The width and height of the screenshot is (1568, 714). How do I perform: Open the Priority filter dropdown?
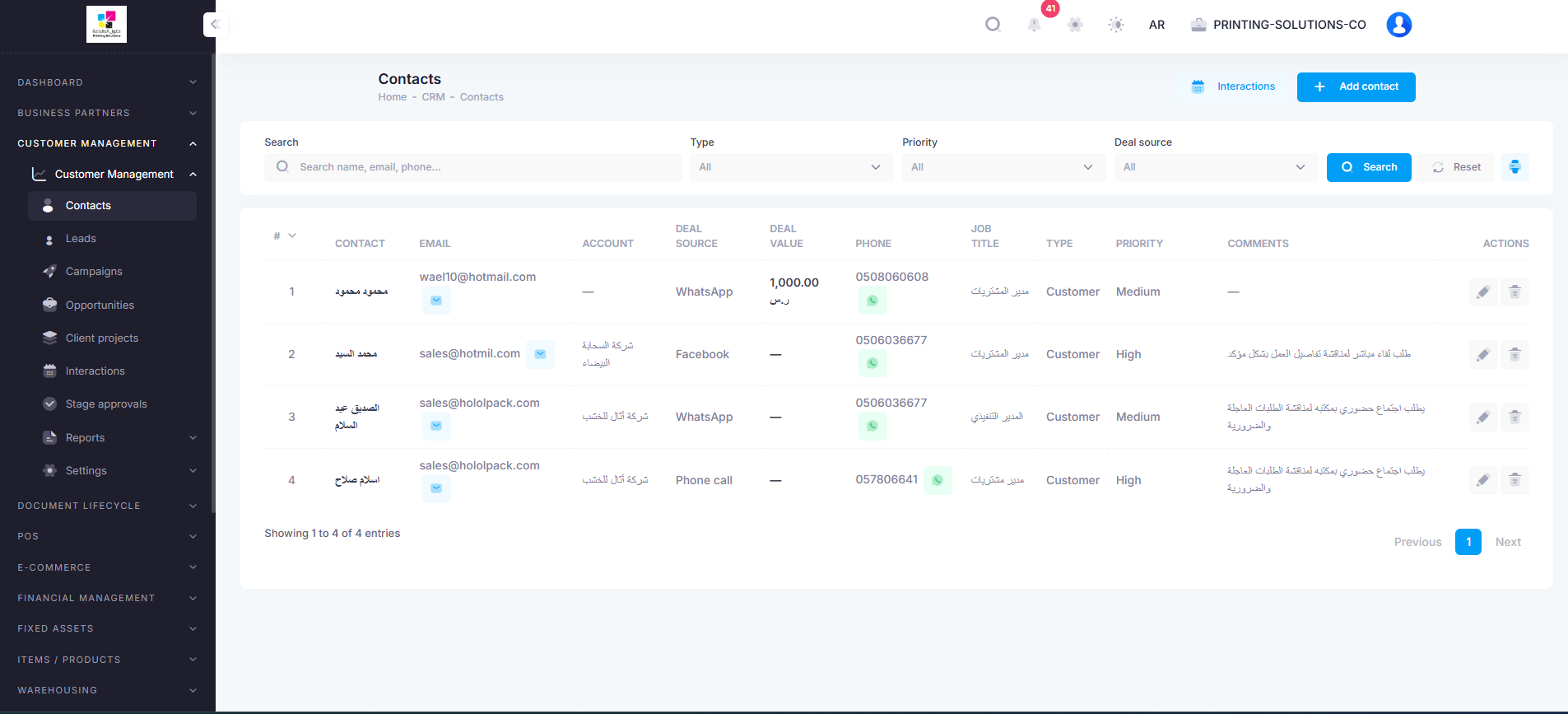tap(1003, 167)
